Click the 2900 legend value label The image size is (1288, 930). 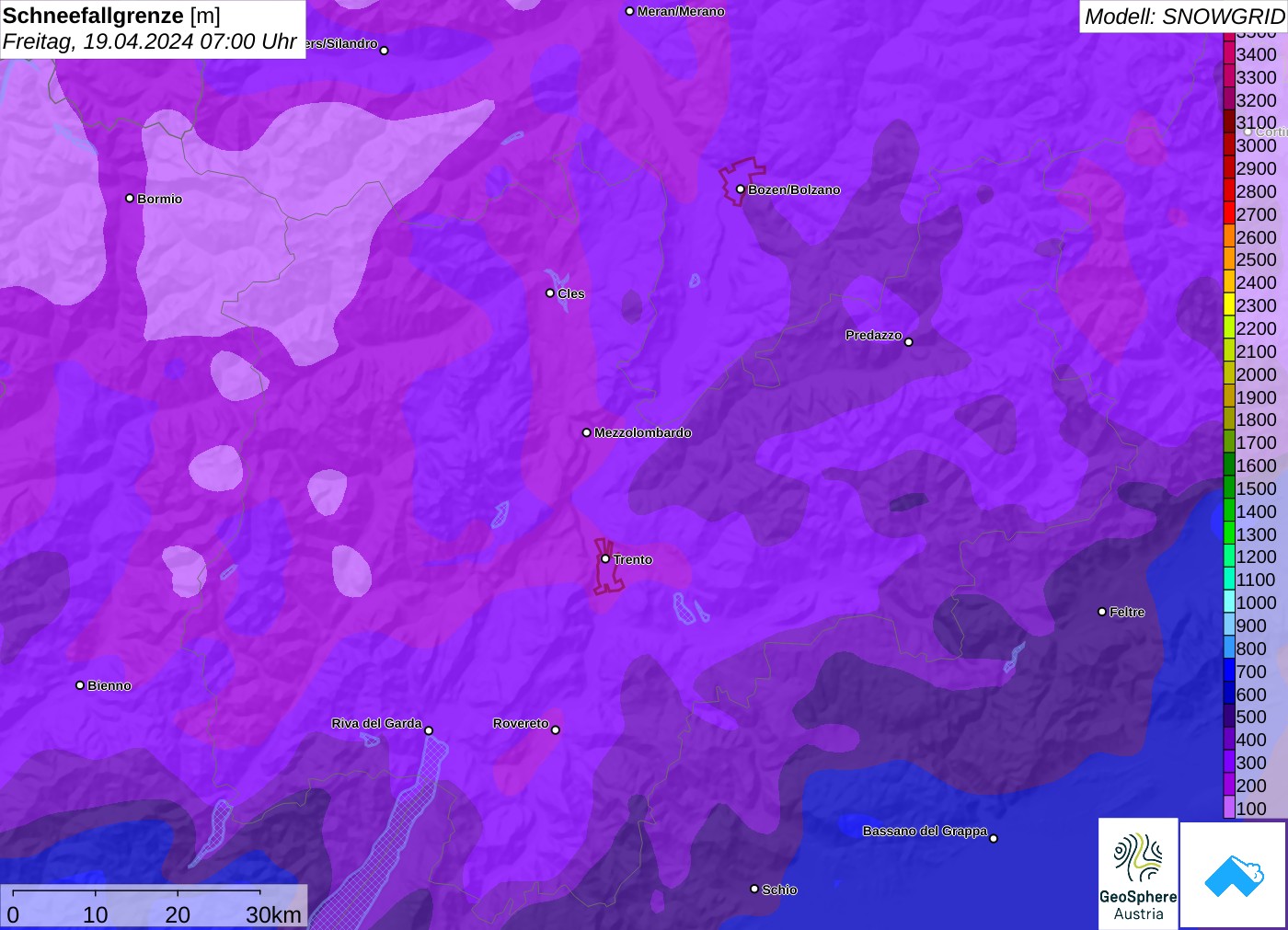pos(1256,168)
